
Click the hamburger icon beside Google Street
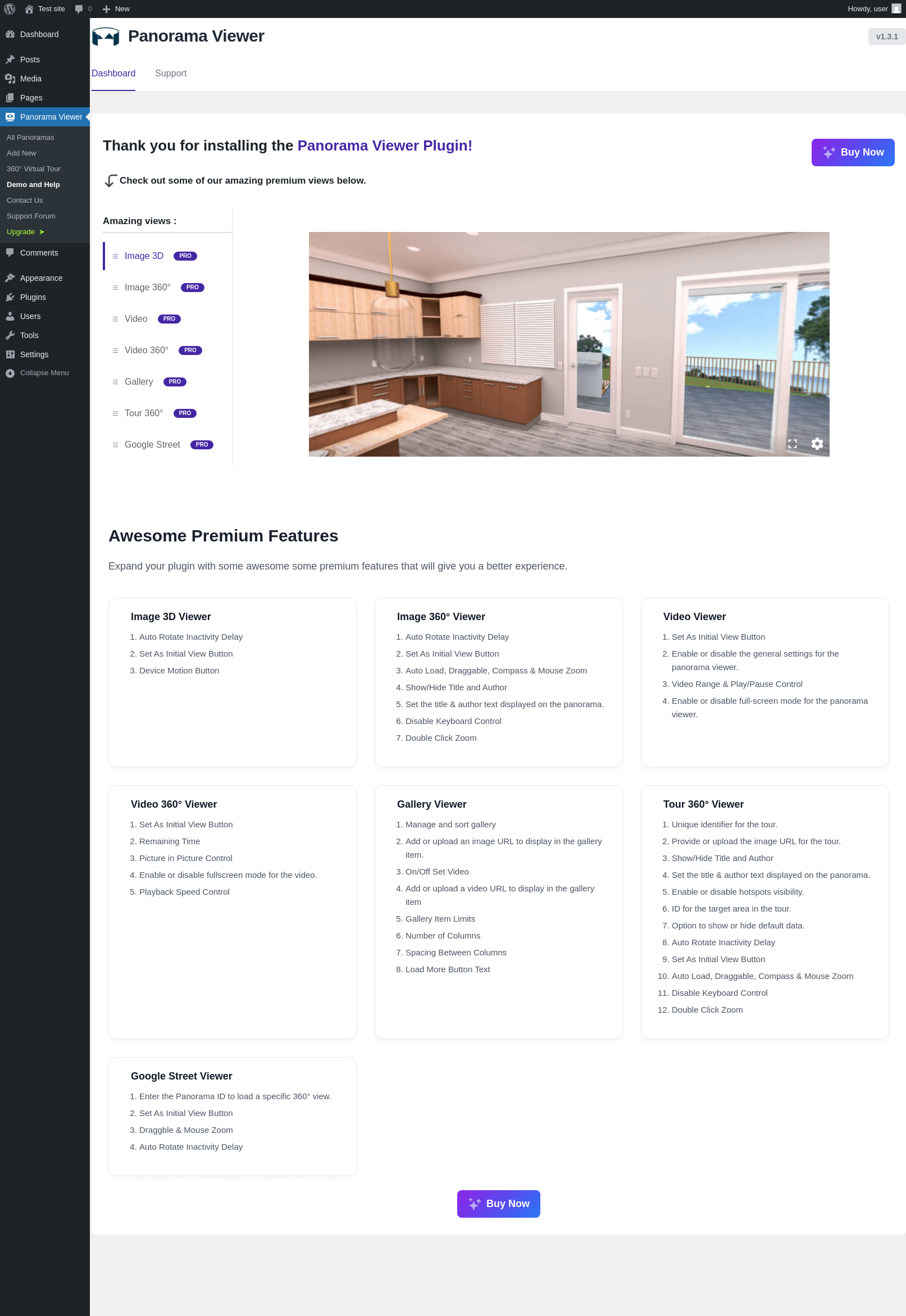(x=115, y=445)
